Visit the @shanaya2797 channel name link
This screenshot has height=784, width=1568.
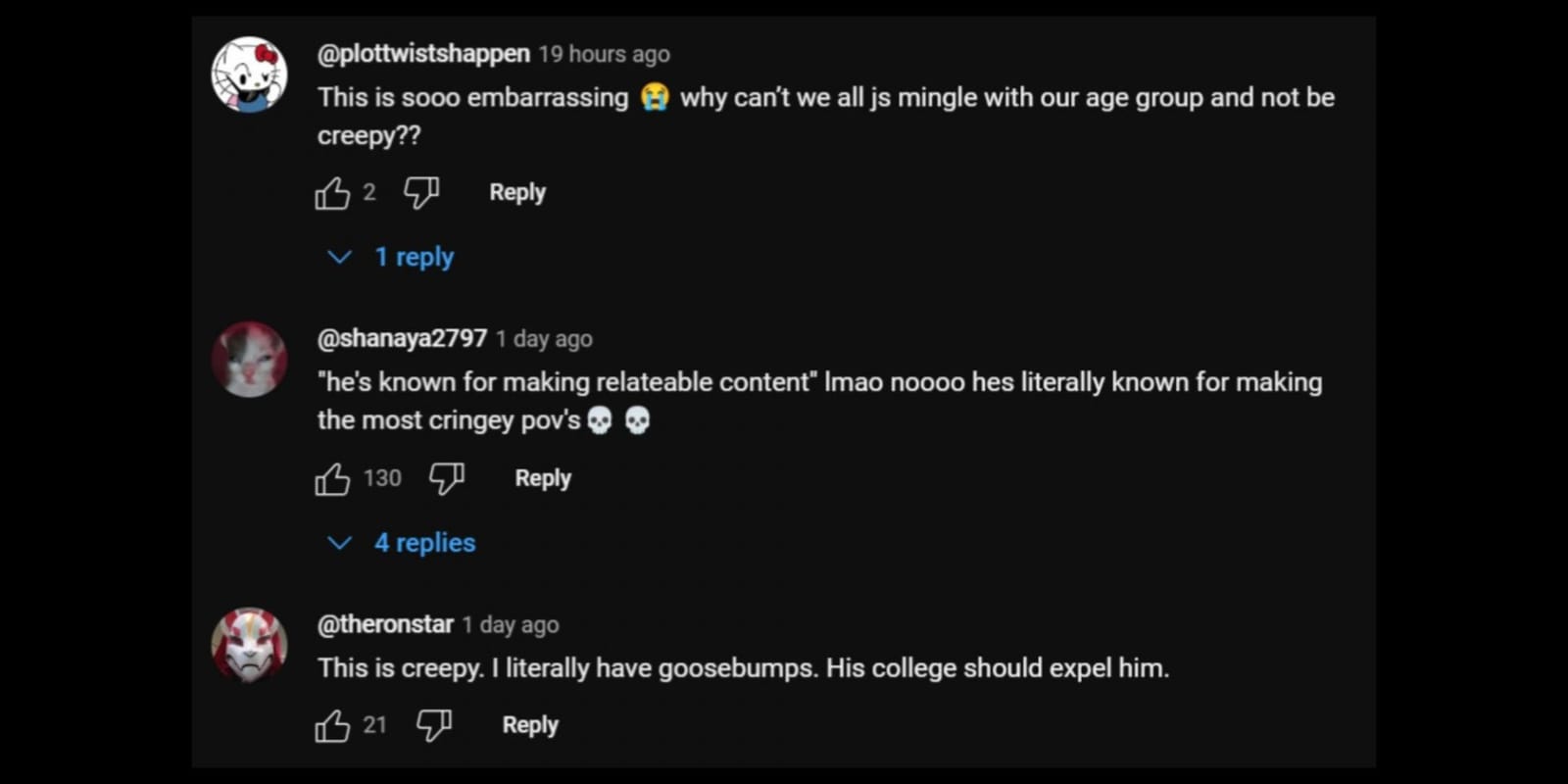(402, 339)
